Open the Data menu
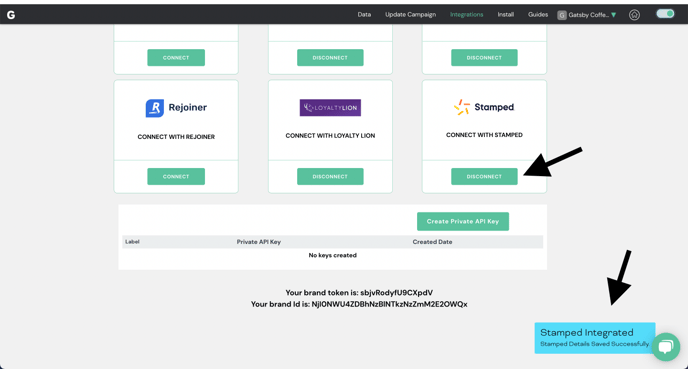The image size is (688, 369). coord(364,14)
